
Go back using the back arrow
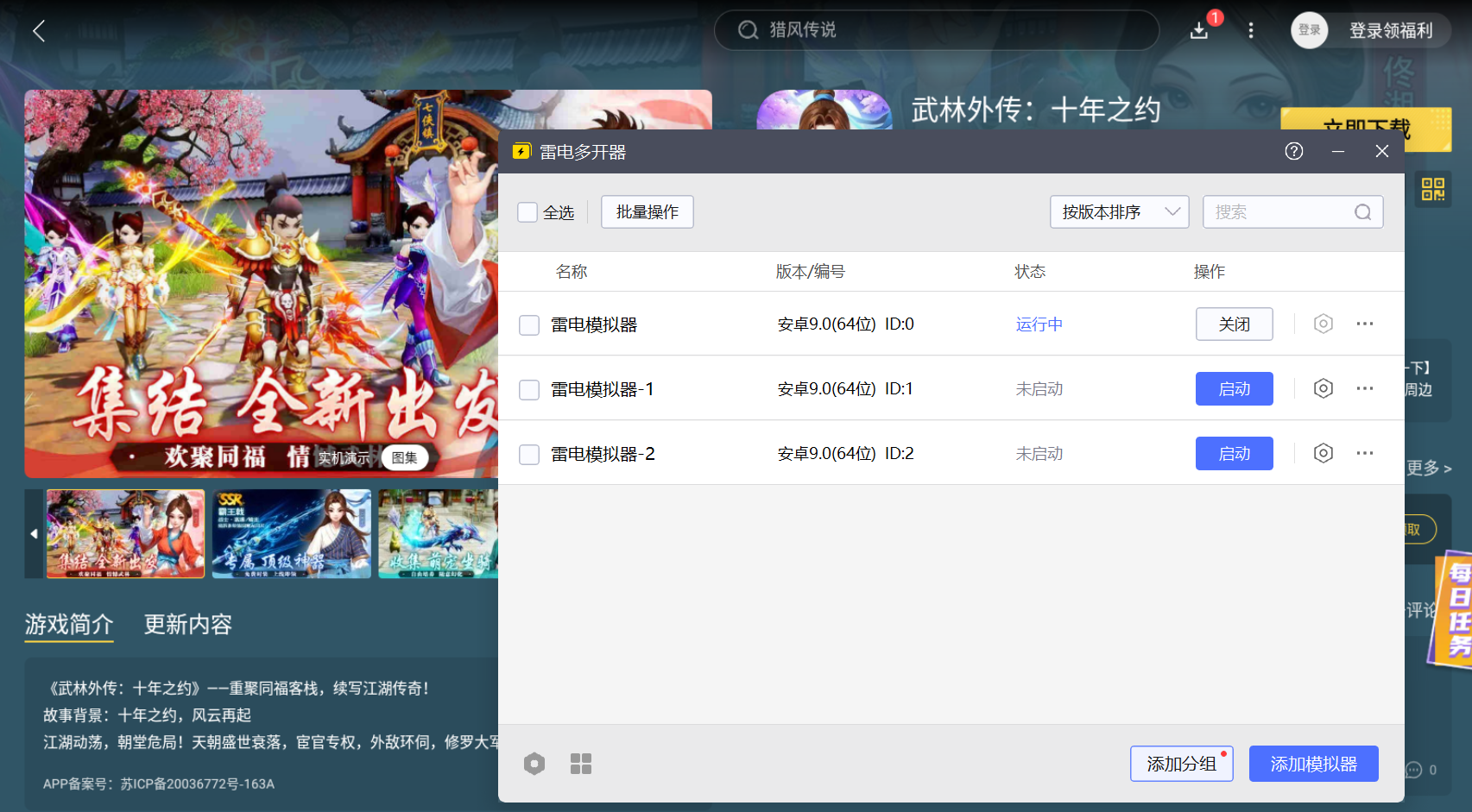[x=39, y=31]
